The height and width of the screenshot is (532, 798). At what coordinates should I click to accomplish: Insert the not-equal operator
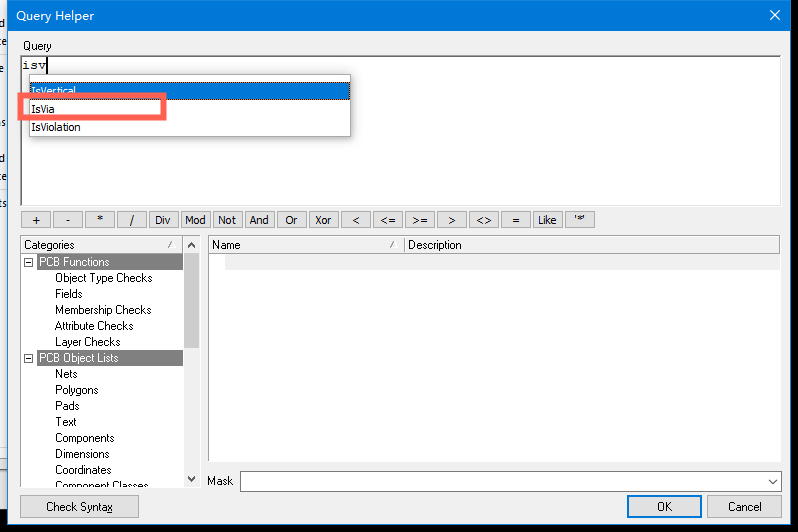483,220
